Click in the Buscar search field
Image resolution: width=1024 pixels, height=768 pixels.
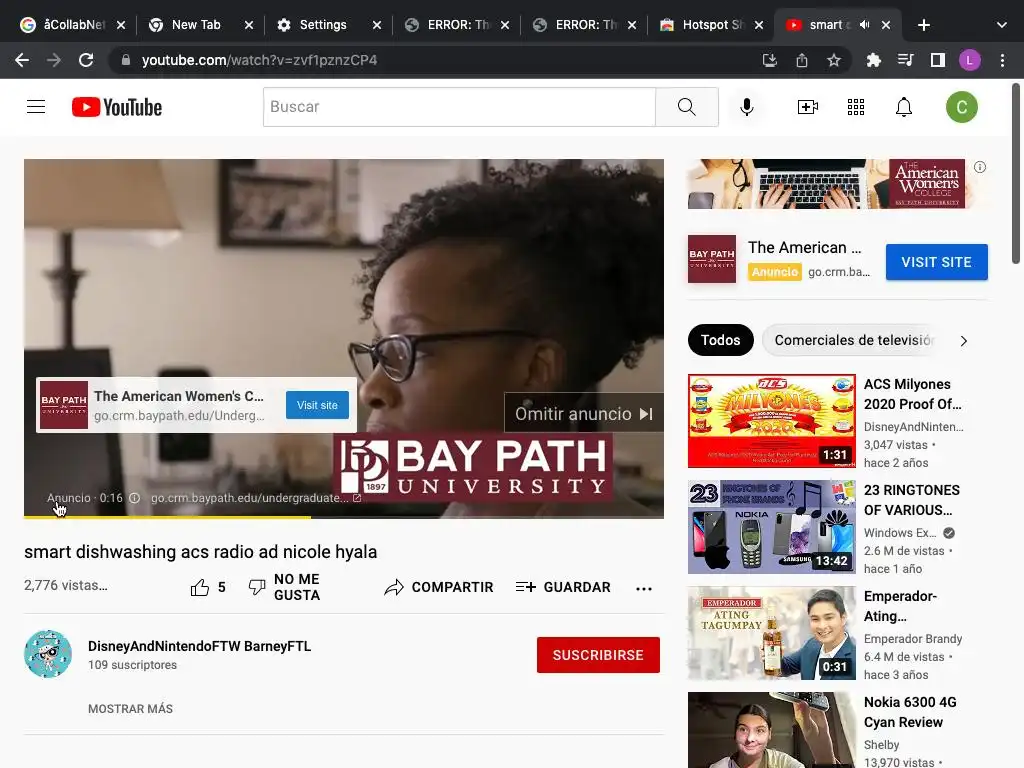(x=459, y=106)
